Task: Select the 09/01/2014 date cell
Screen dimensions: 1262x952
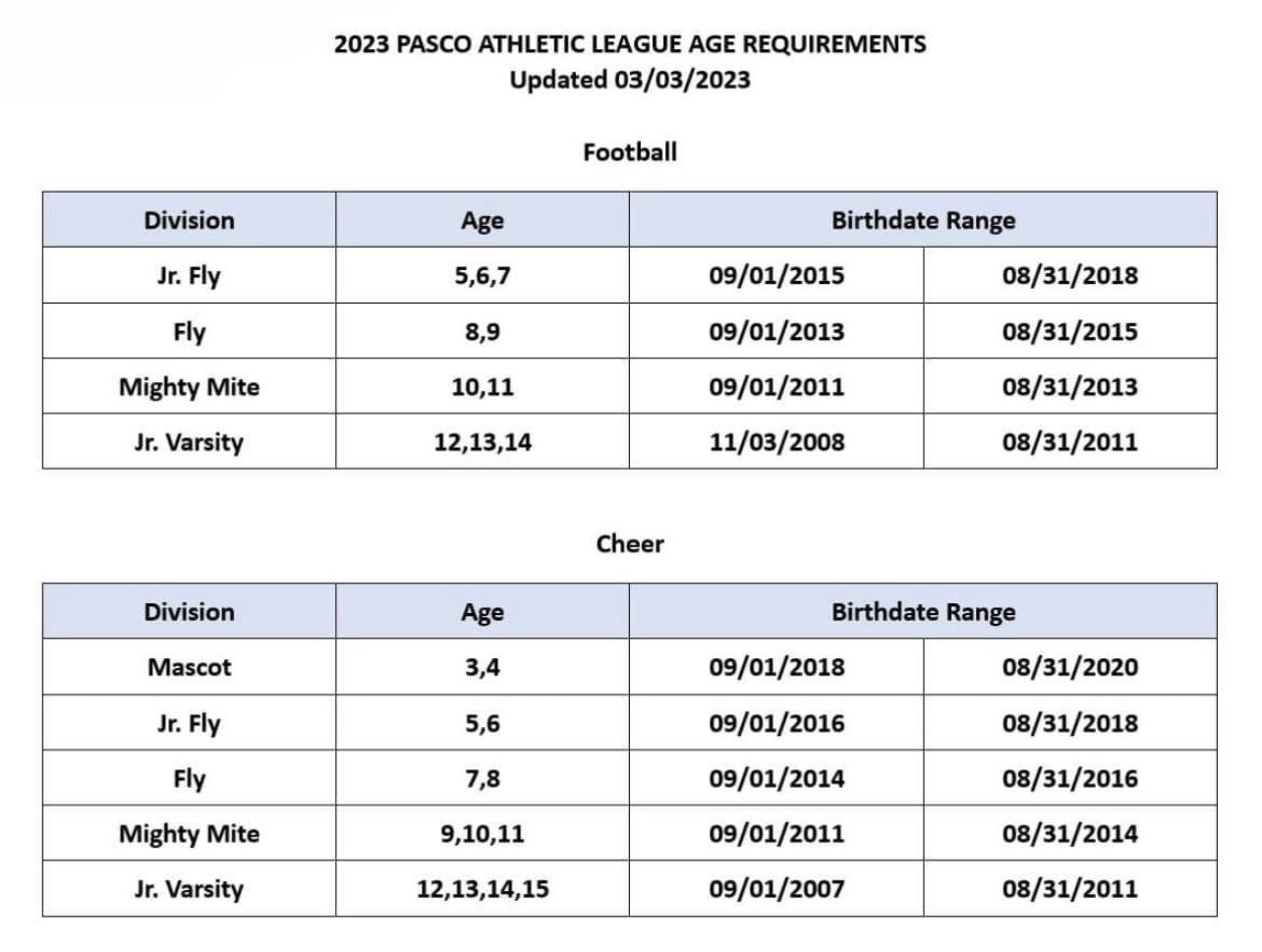Action: click(776, 778)
